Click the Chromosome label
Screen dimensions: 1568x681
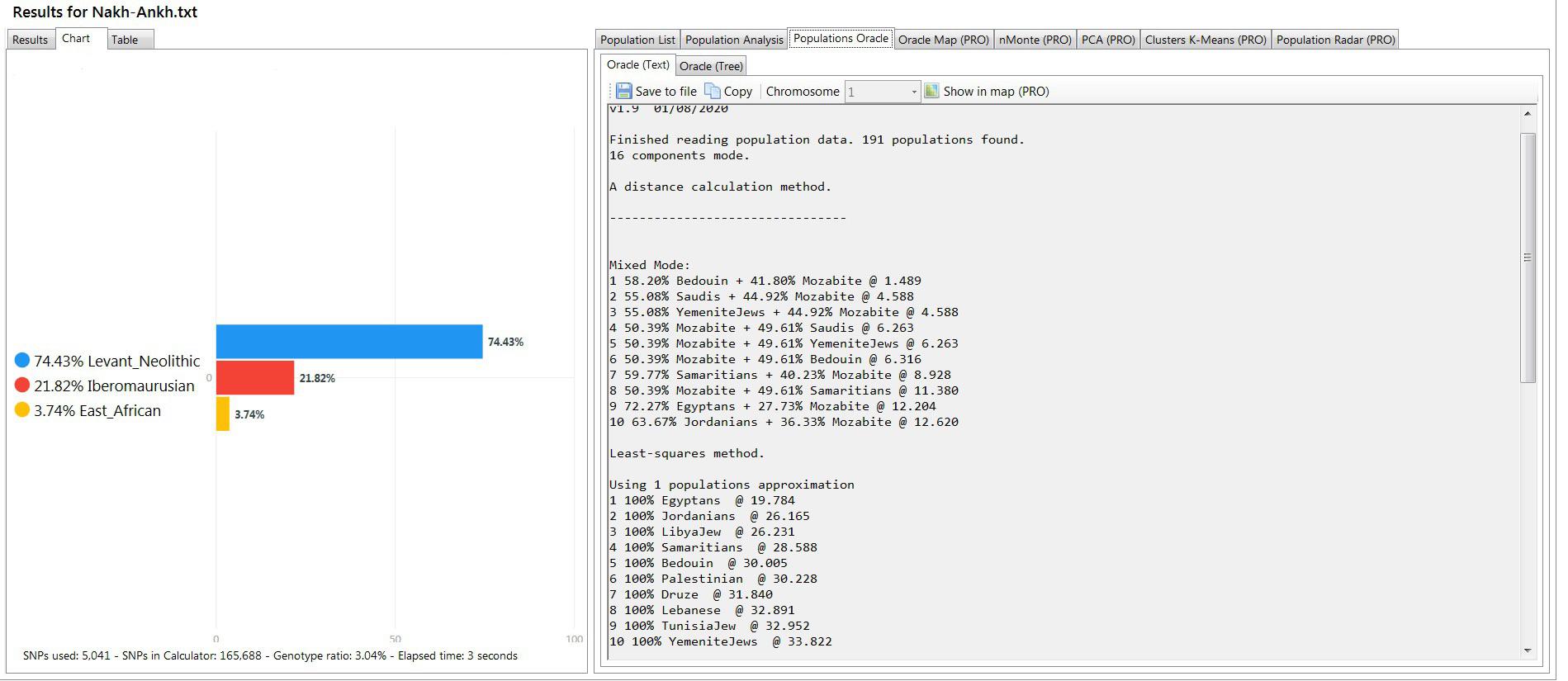coord(803,92)
